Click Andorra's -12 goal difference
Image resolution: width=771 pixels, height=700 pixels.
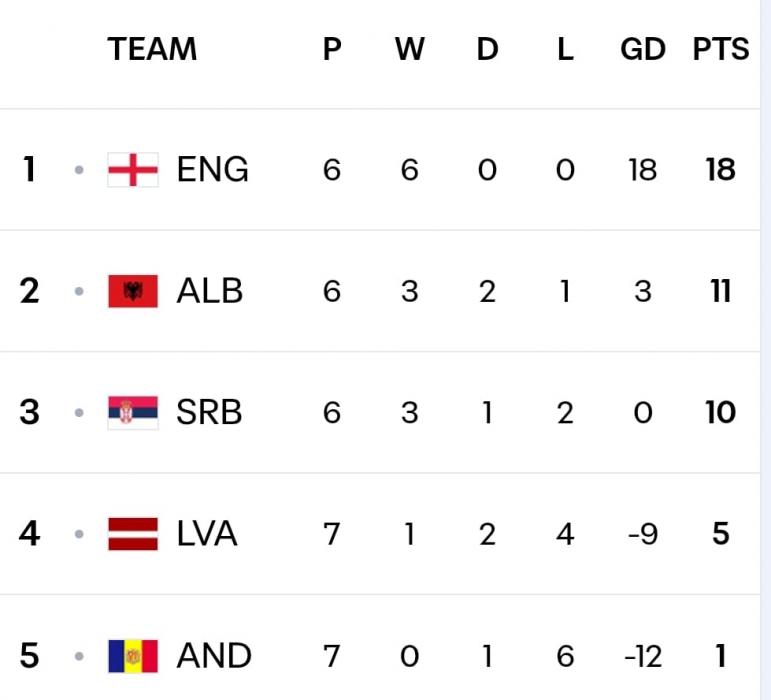pos(642,656)
